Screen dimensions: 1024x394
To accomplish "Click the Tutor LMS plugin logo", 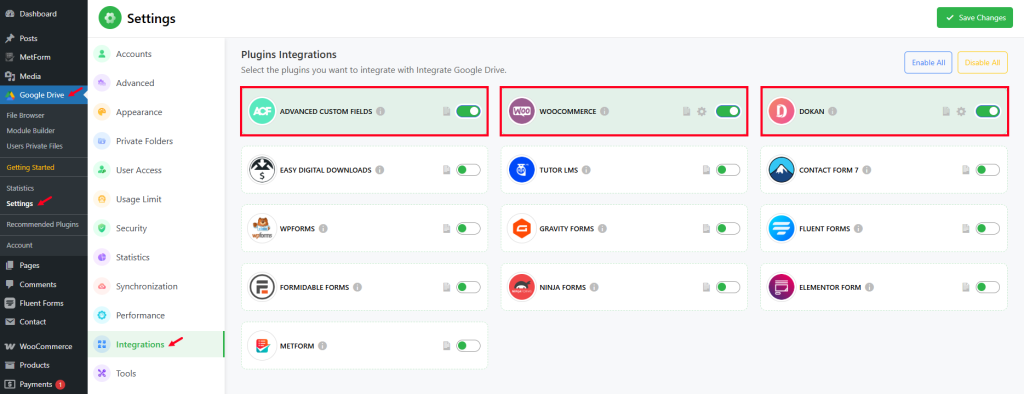I will [522, 170].
